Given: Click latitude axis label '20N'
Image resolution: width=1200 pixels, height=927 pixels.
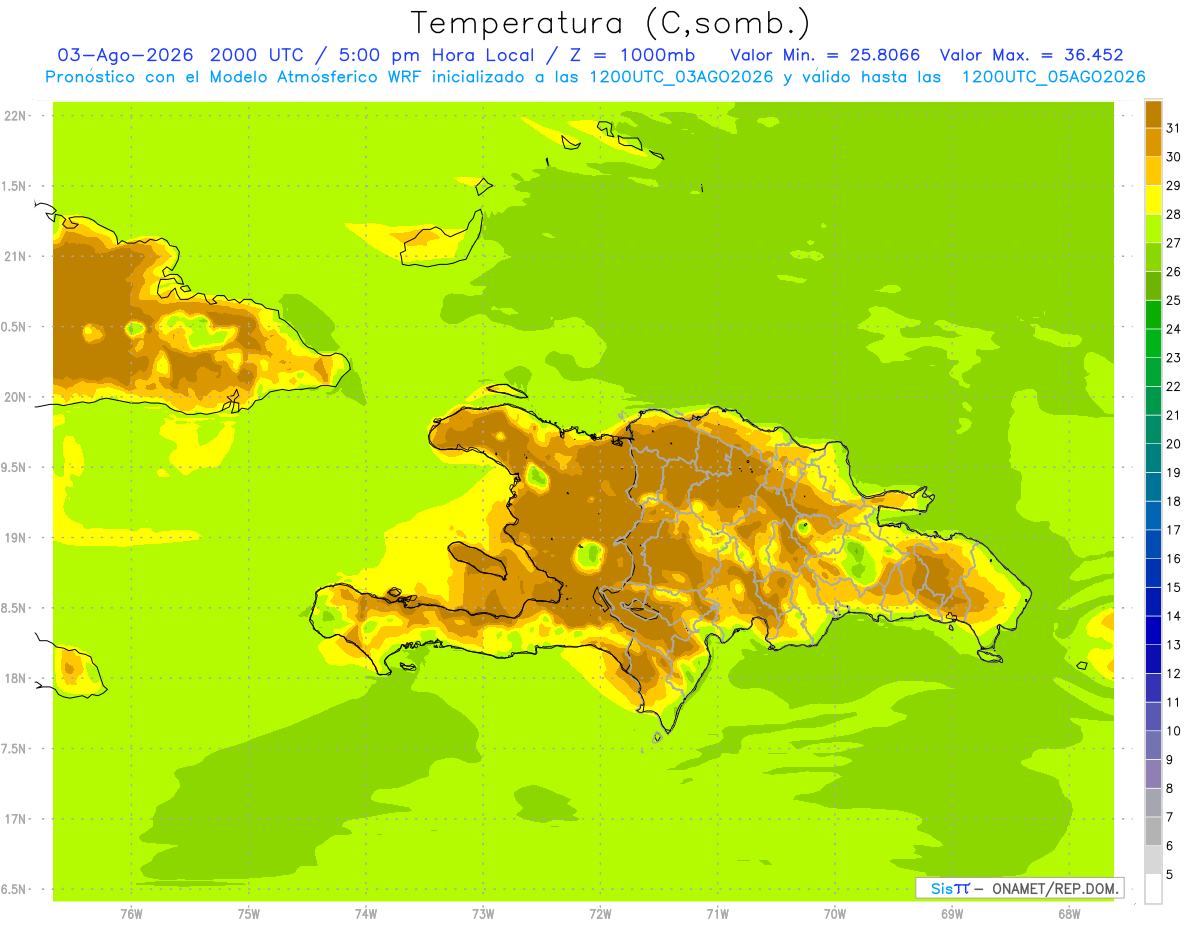Looking at the screenshot, I should click(16, 397).
